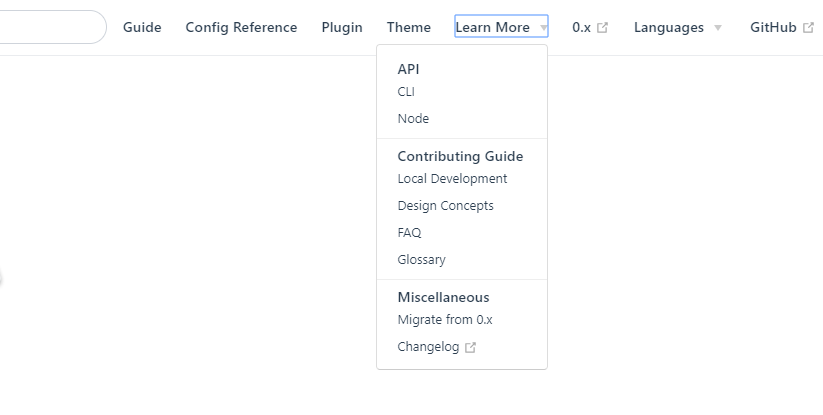Click the external link icon beside 0.x
The width and height of the screenshot is (823, 415).
[x=603, y=27]
